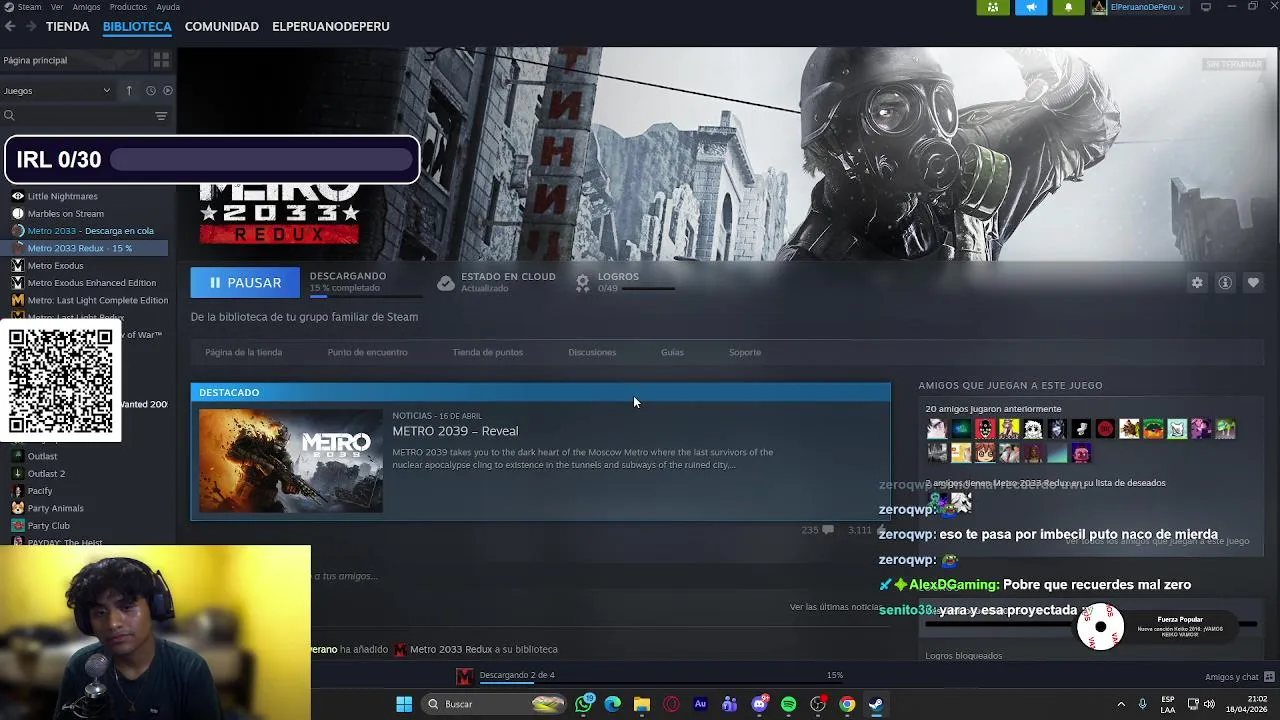This screenshot has width=1280, height=720.
Task: Open the Soporte link
Action: point(745,352)
